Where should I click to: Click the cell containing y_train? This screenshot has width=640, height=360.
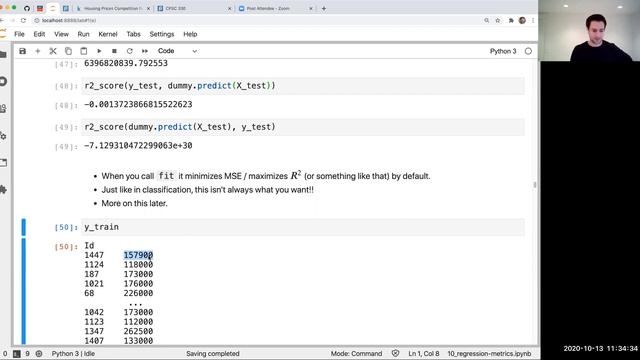pyautogui.click(x=303, y=227)
